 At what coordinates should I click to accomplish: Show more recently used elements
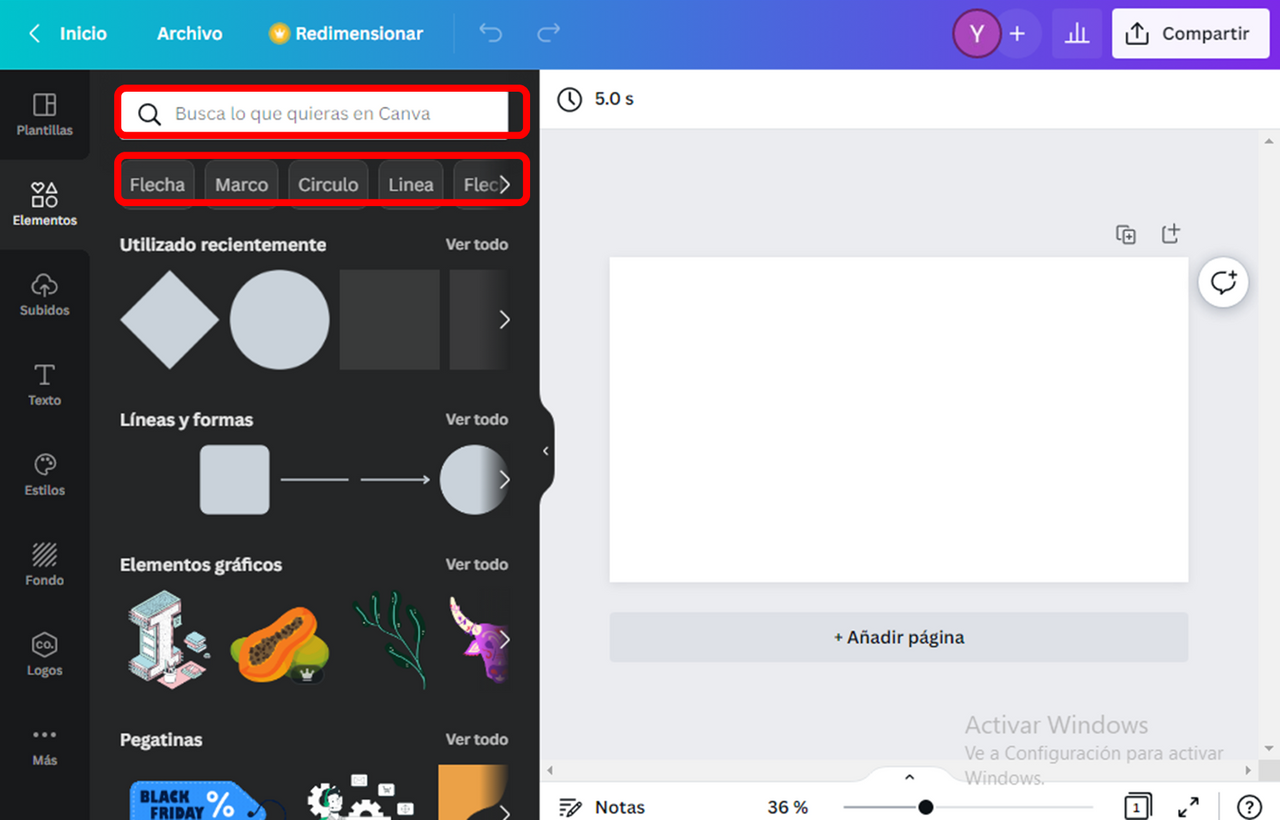[504, 320]
